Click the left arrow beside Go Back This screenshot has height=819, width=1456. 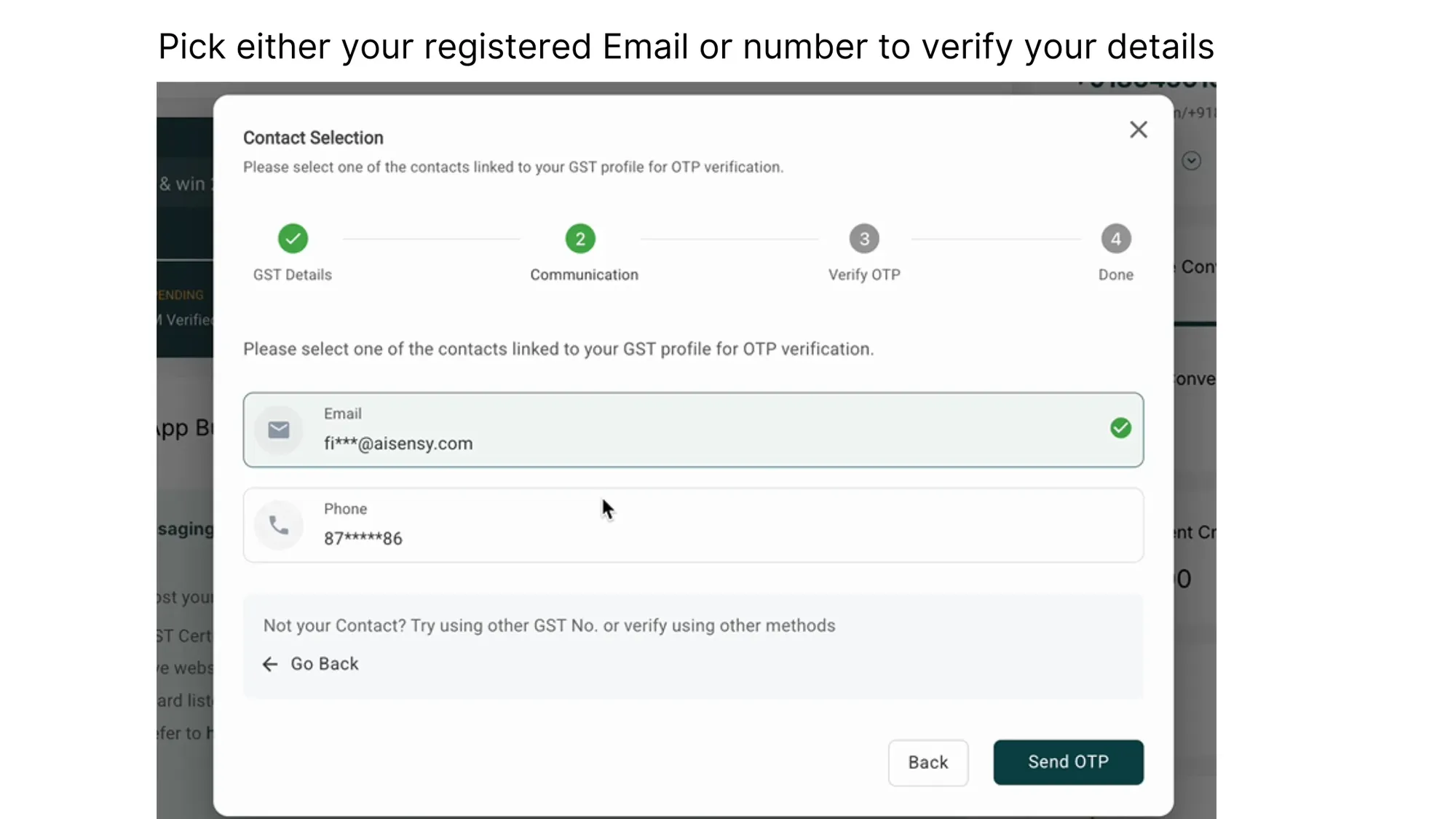(x=269, y=663)
